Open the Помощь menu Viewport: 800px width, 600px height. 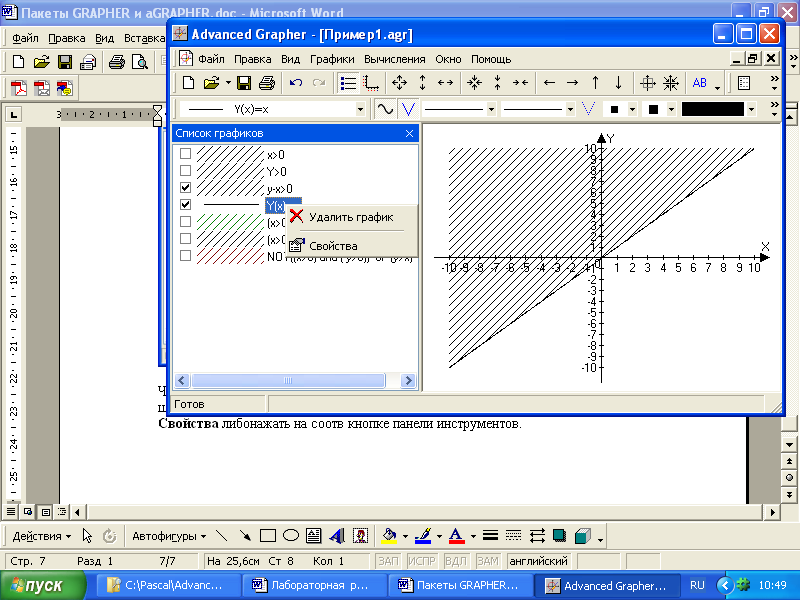pos(491,59)
